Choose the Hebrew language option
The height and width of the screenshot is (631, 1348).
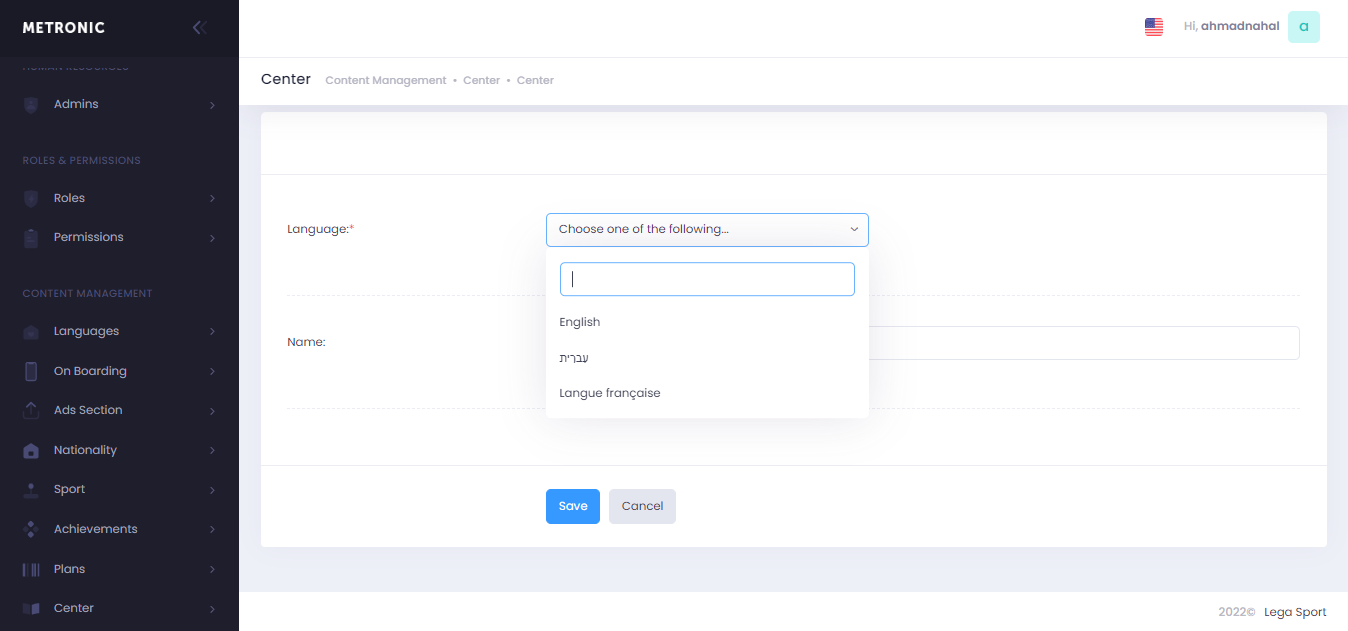point(574,358)
